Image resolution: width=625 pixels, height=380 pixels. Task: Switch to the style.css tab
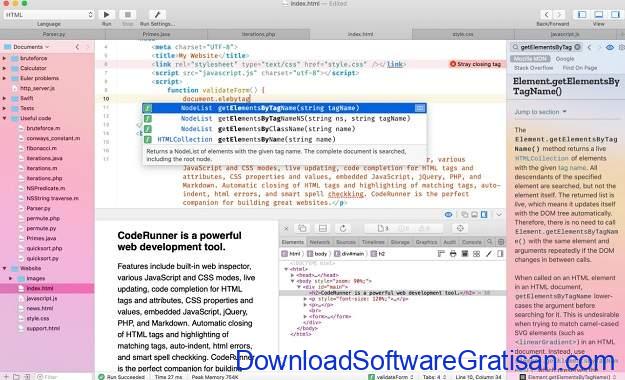click(463, 34)
